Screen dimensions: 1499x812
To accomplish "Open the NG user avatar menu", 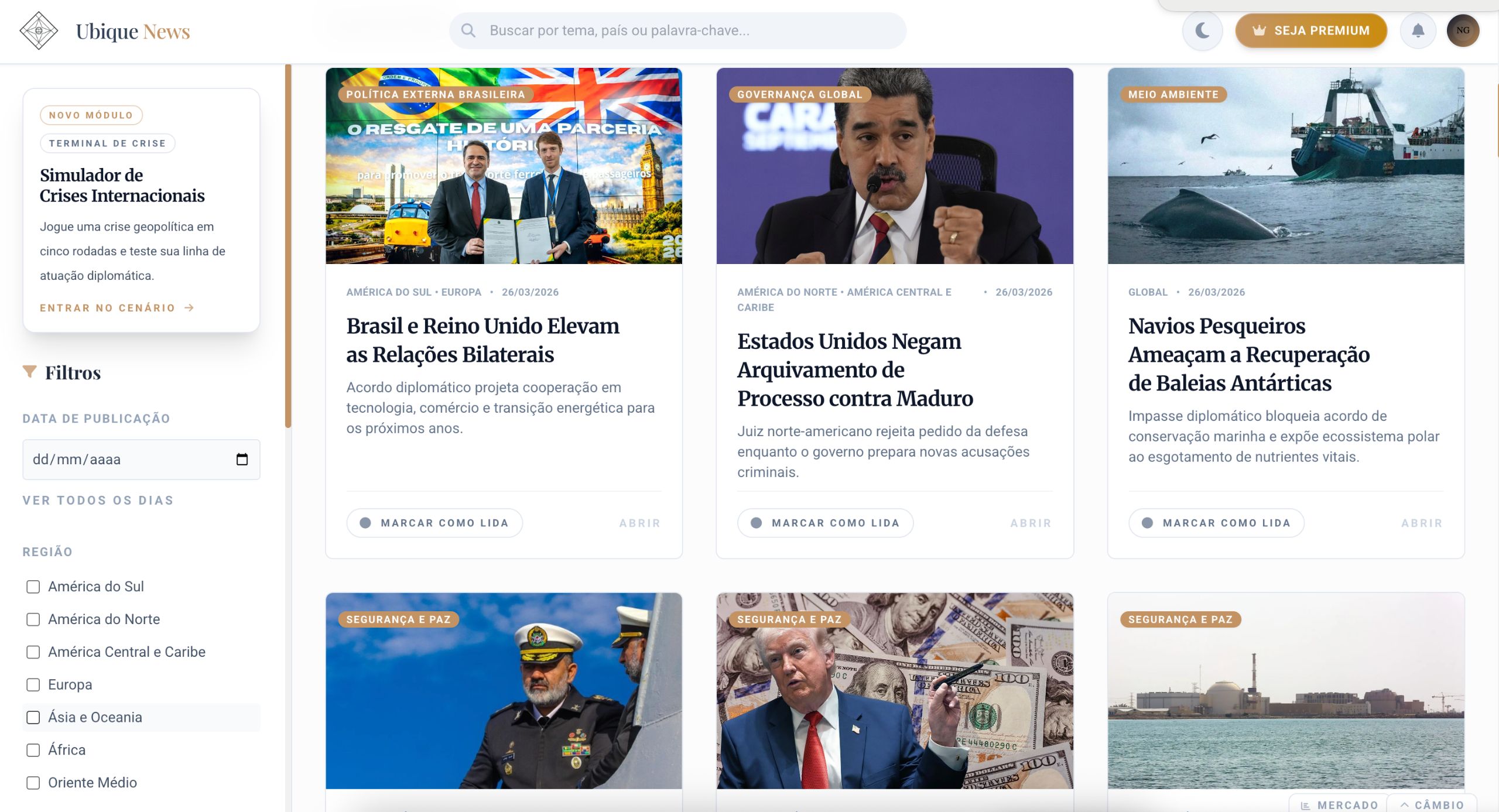I will point(1463,30).
